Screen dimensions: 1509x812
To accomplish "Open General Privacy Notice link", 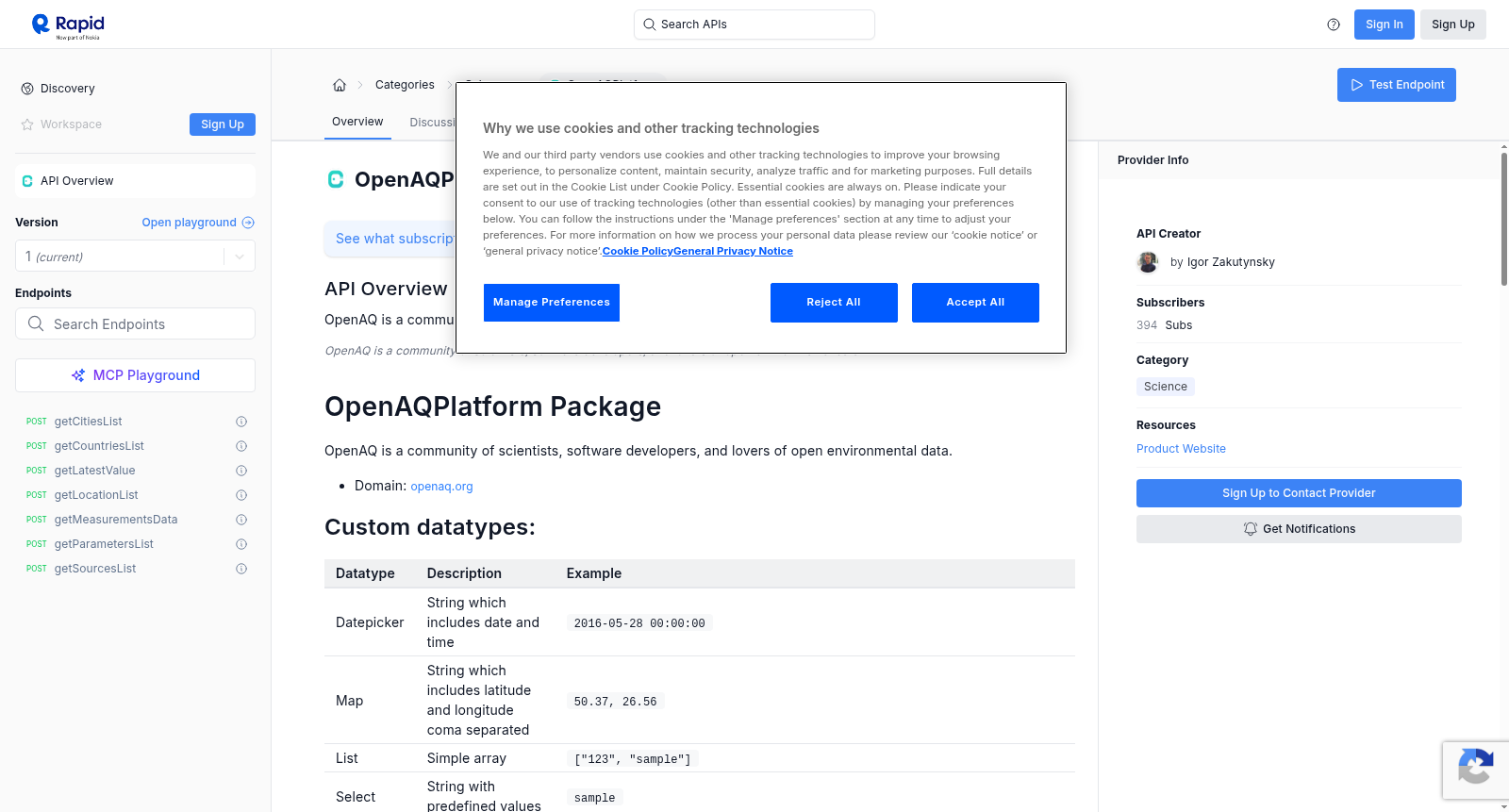I will pos(733,251).
